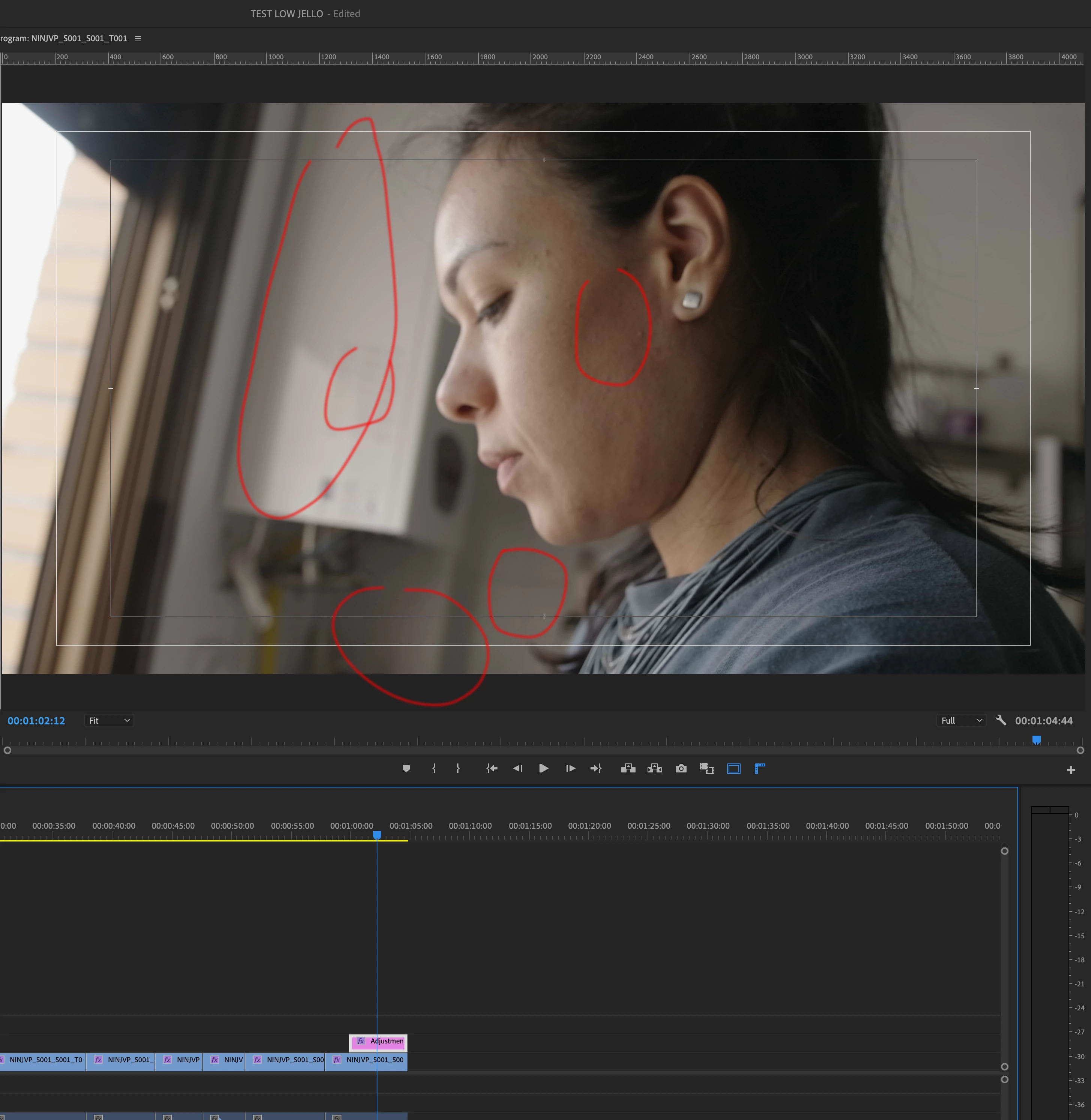The height and width of the screenshot is (1120, 1091).
Task: Set the Mark Out point
Action: point(458,769)
